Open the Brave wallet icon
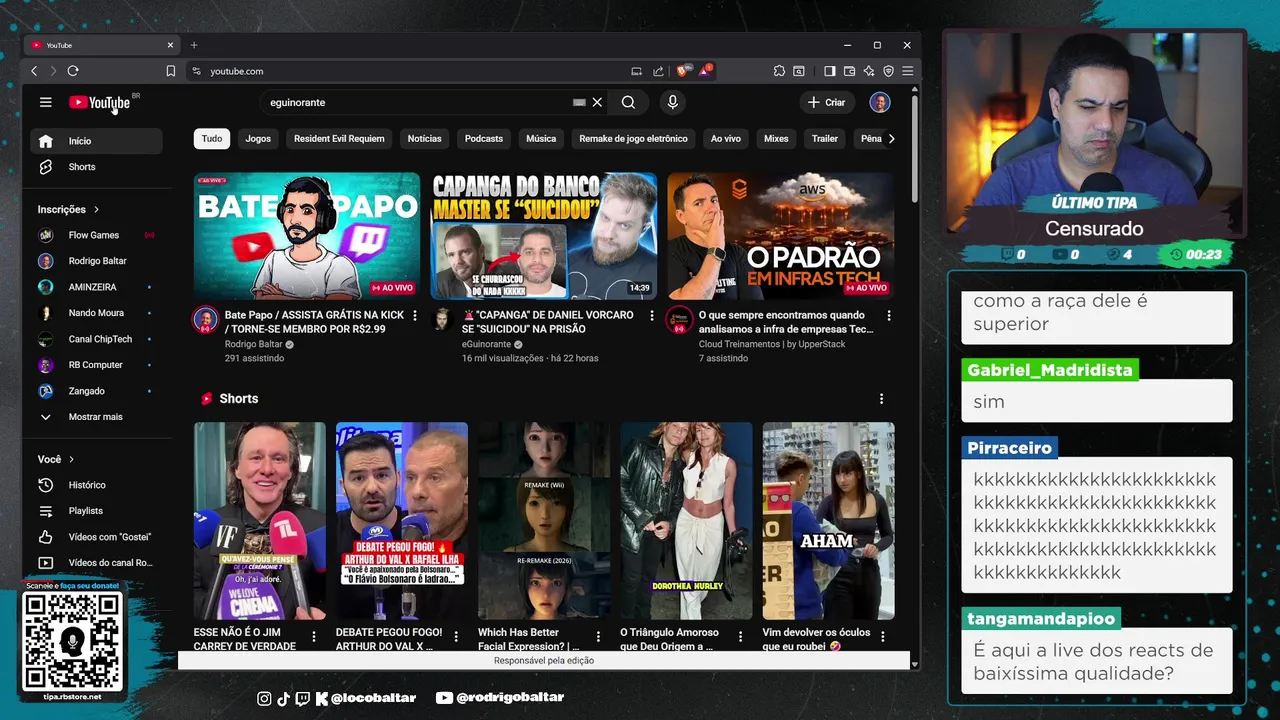Screen dimensions: 1280x720 850,71
